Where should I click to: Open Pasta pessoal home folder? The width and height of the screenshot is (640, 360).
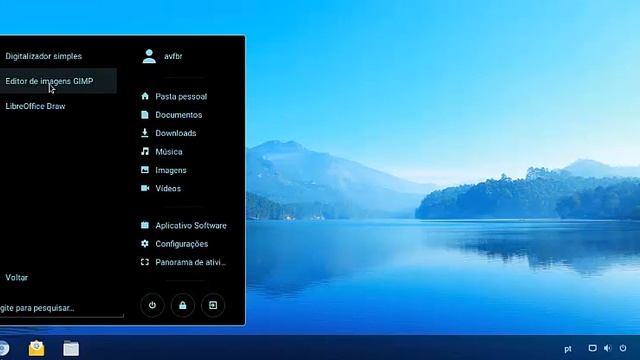181,97
